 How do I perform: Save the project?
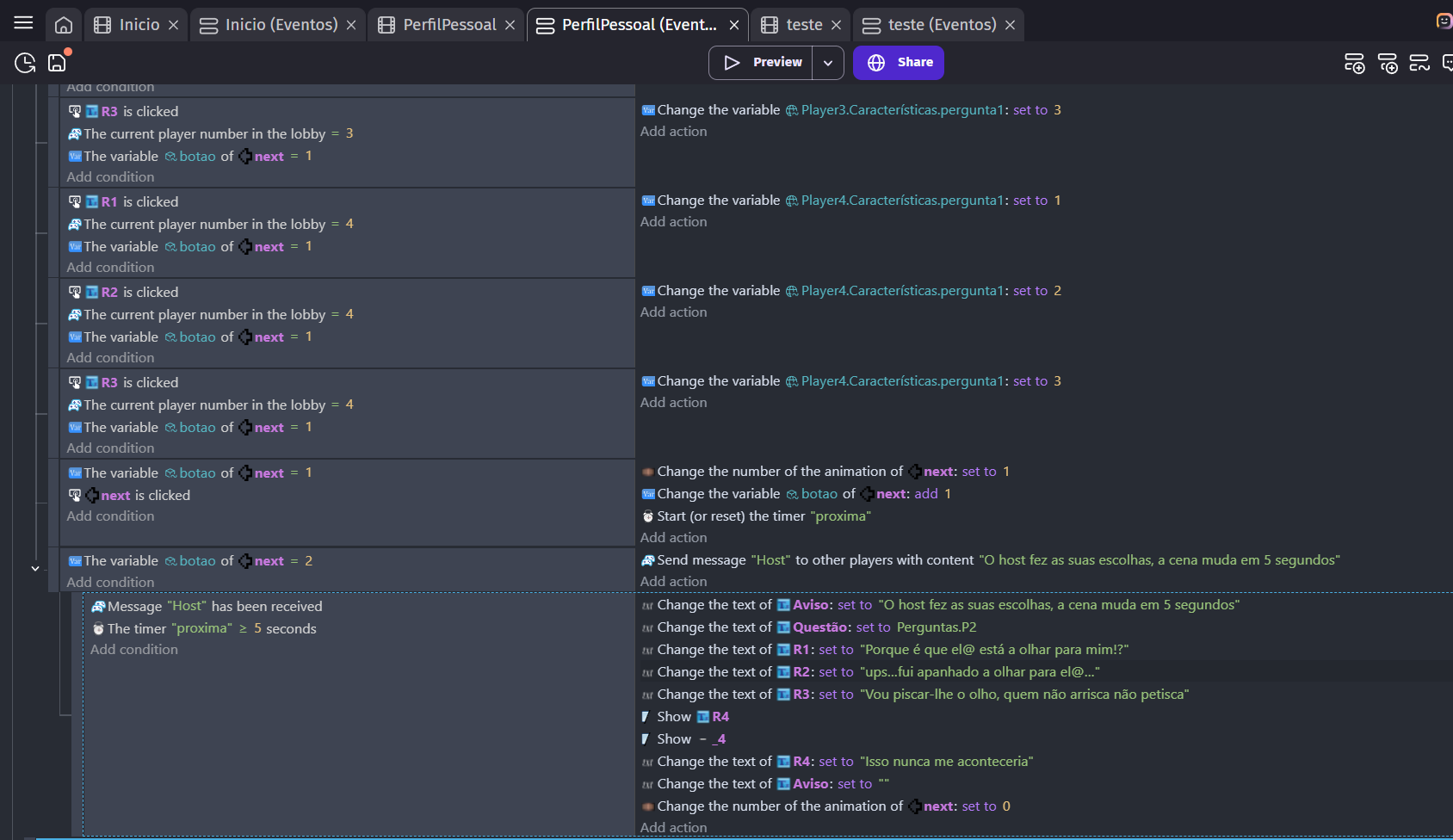[x=57, y=63]
